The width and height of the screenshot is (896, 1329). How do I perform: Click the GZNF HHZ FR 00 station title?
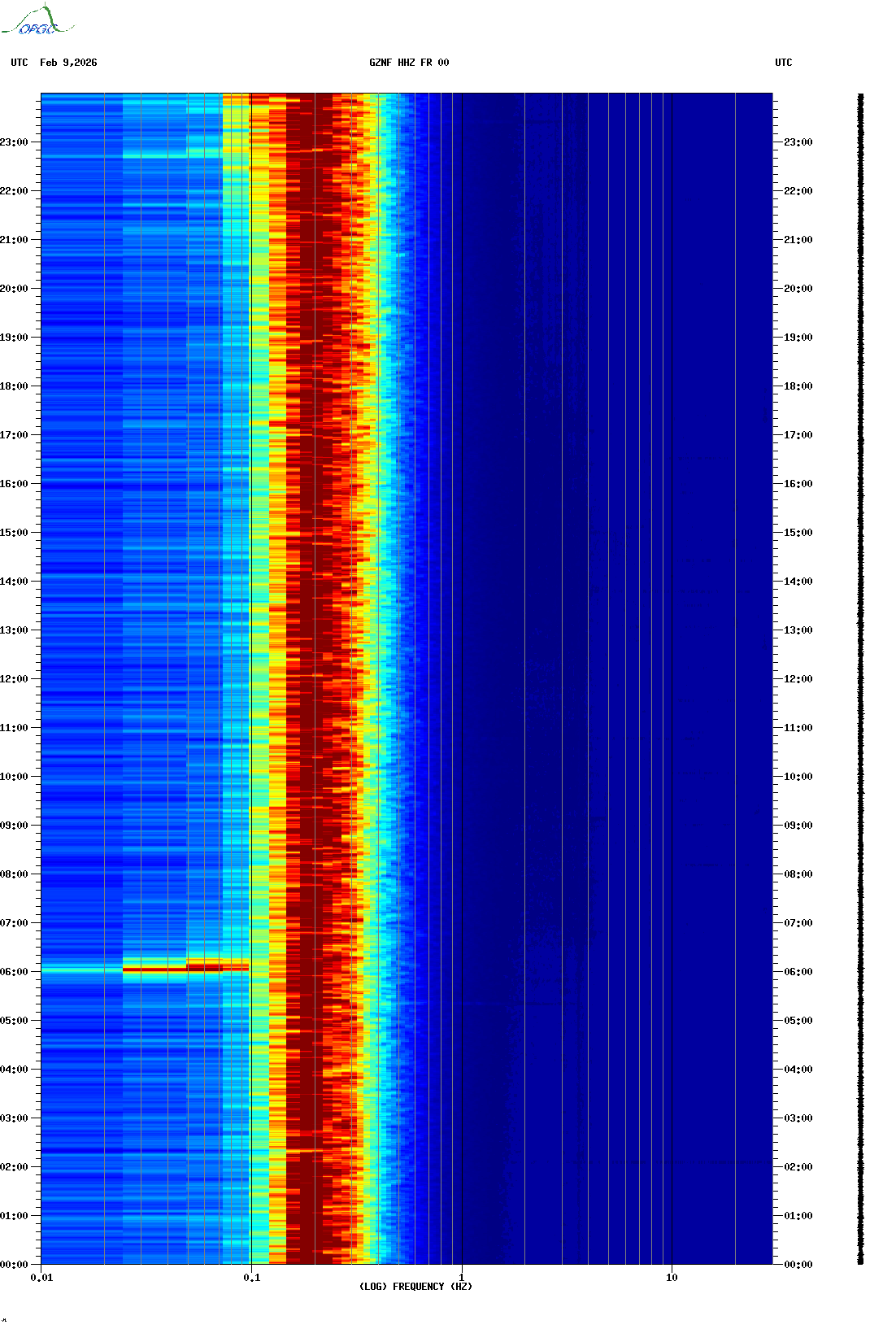[x=408, y=63]
